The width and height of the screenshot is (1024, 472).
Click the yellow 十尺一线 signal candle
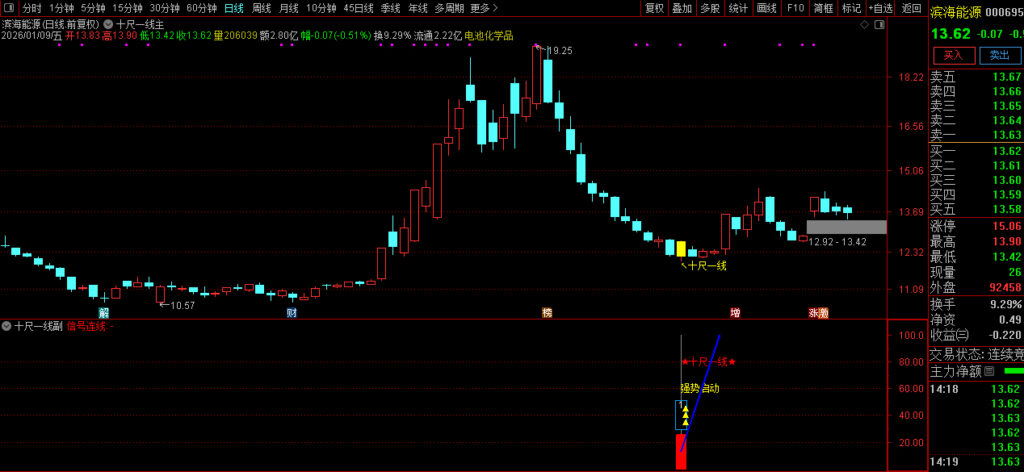[681, 248]
